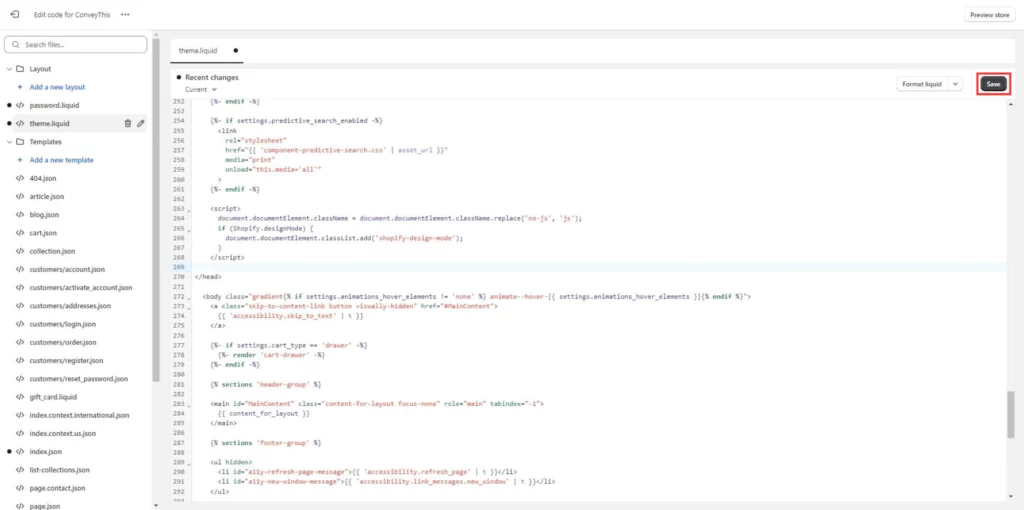Click the exit editor back icon

15,14
